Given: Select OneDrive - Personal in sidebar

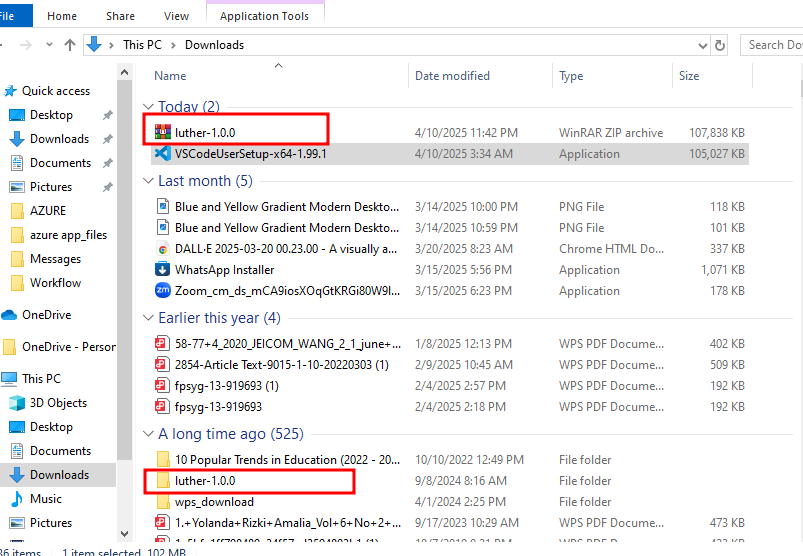Looking at the screenshot, I should point(69,347).
